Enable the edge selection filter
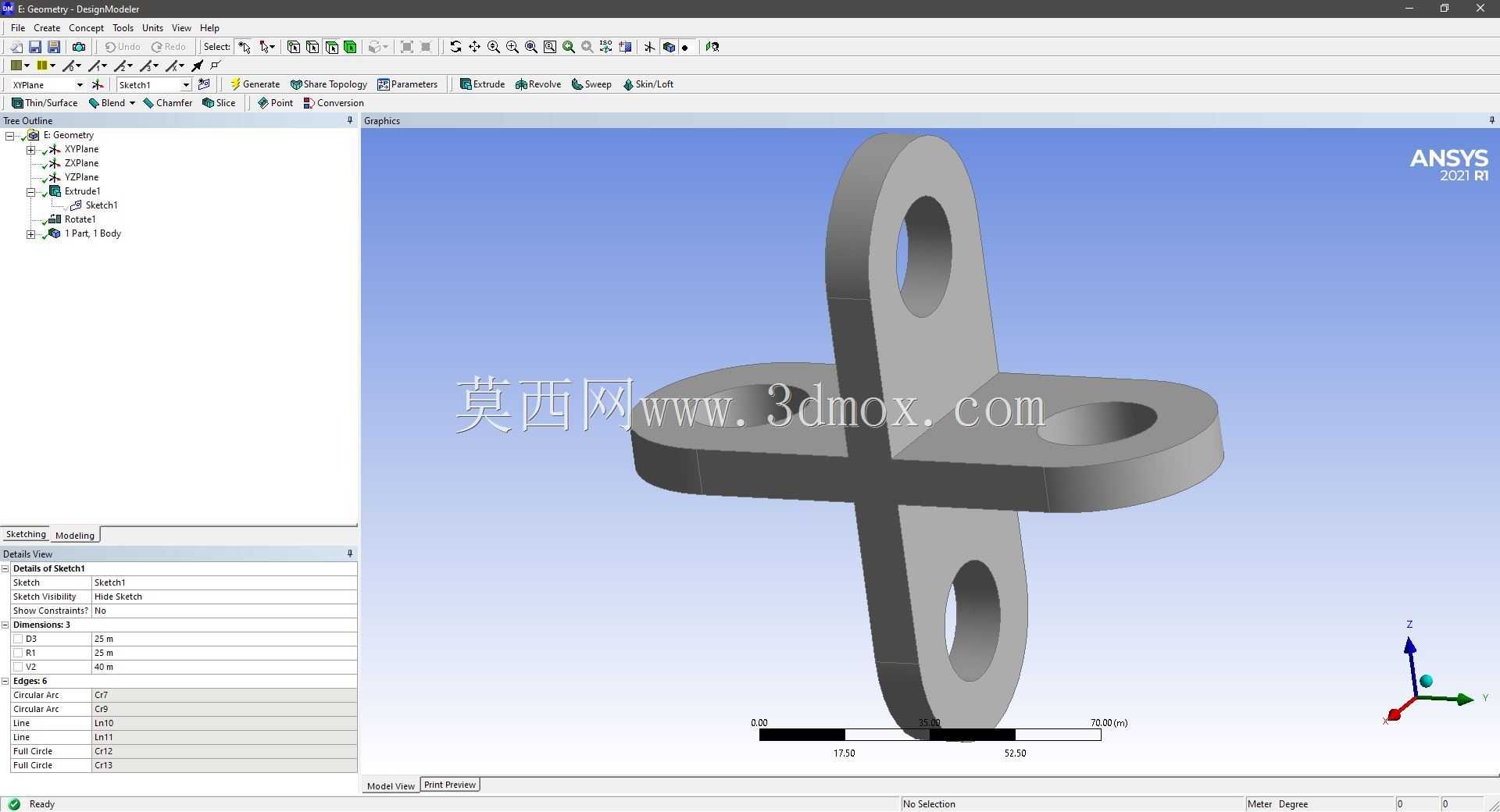Viewport: 1500px width, 812px height. coord(312,47)
